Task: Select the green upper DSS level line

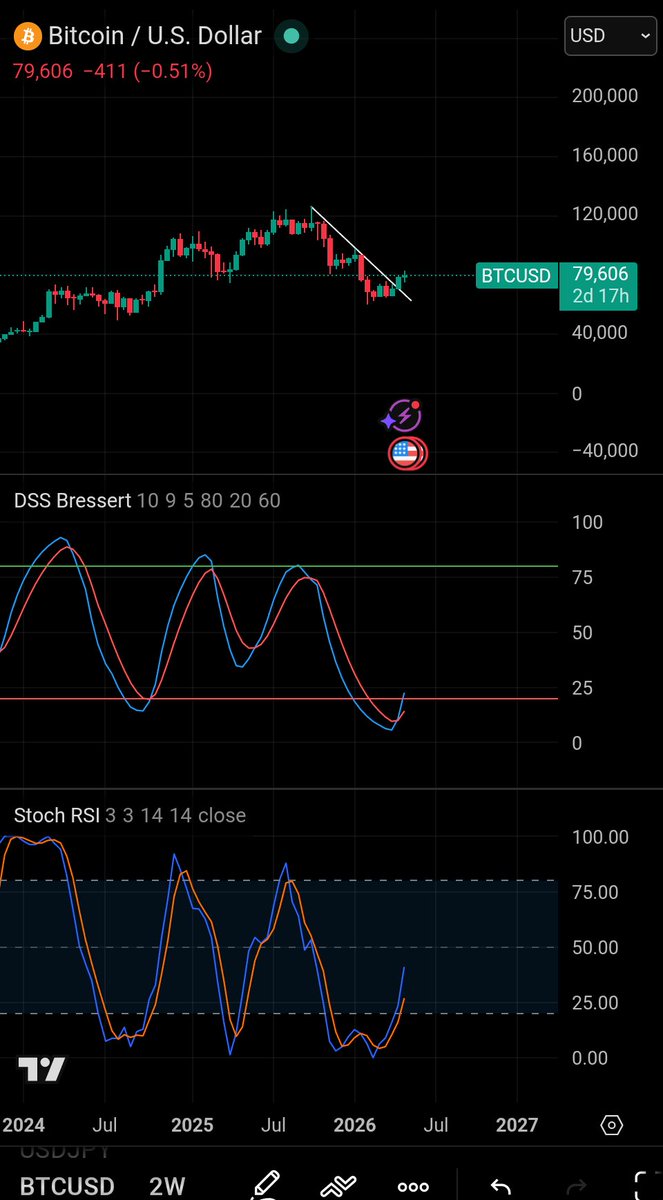Action: pyautogui.click(x=279, y=567)
